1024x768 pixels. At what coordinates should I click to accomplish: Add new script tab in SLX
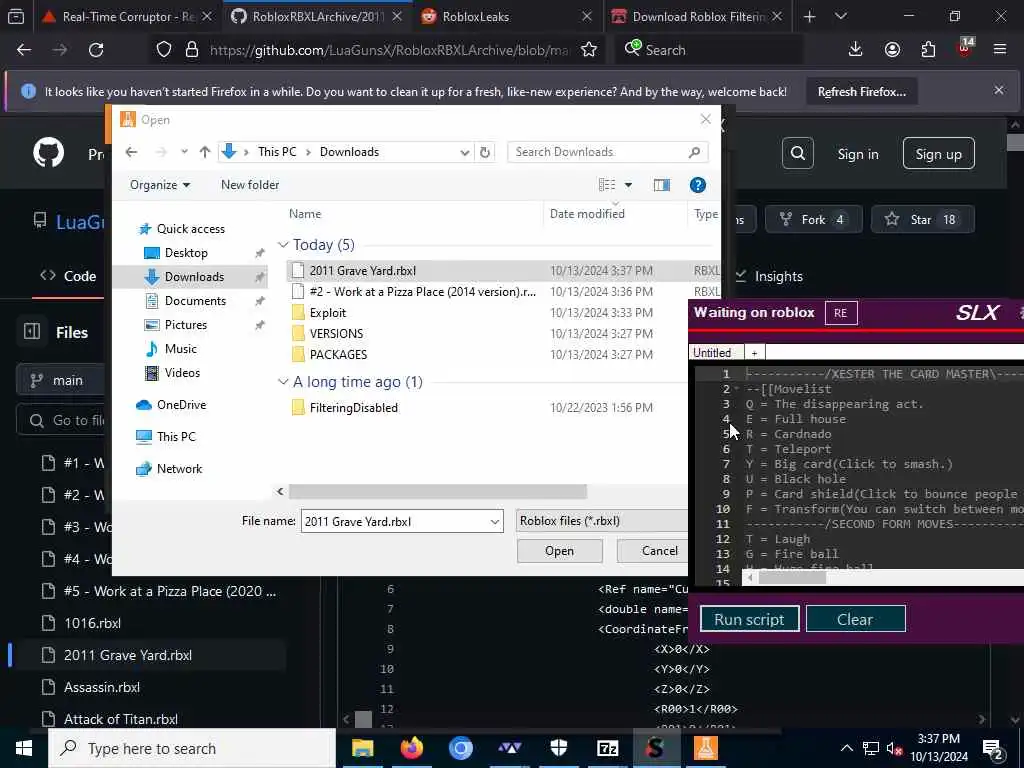[754, 353]
